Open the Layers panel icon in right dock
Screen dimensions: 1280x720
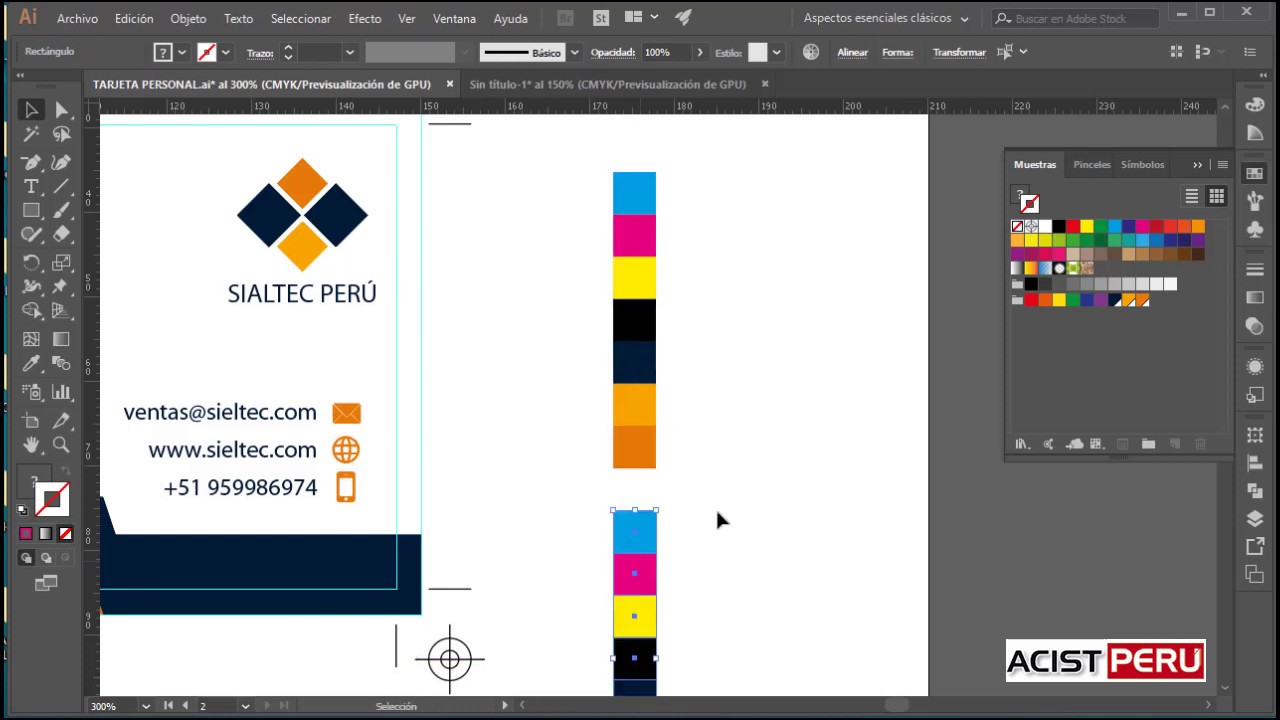tap(1254, 518)
